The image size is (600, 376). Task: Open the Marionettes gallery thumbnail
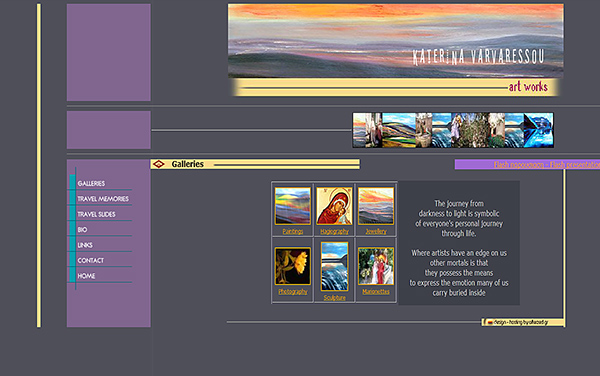[376, 266]
